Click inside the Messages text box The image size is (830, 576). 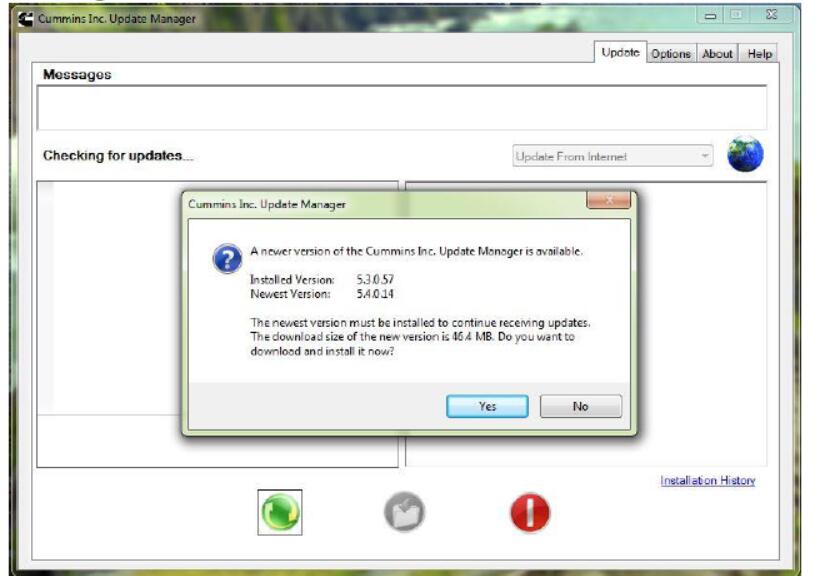click(x=402, y=108)
